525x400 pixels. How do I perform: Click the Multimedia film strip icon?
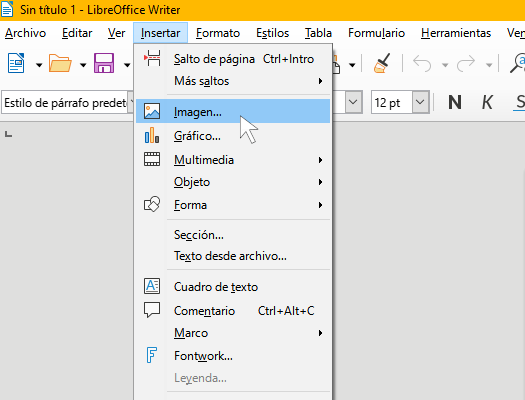152,159
